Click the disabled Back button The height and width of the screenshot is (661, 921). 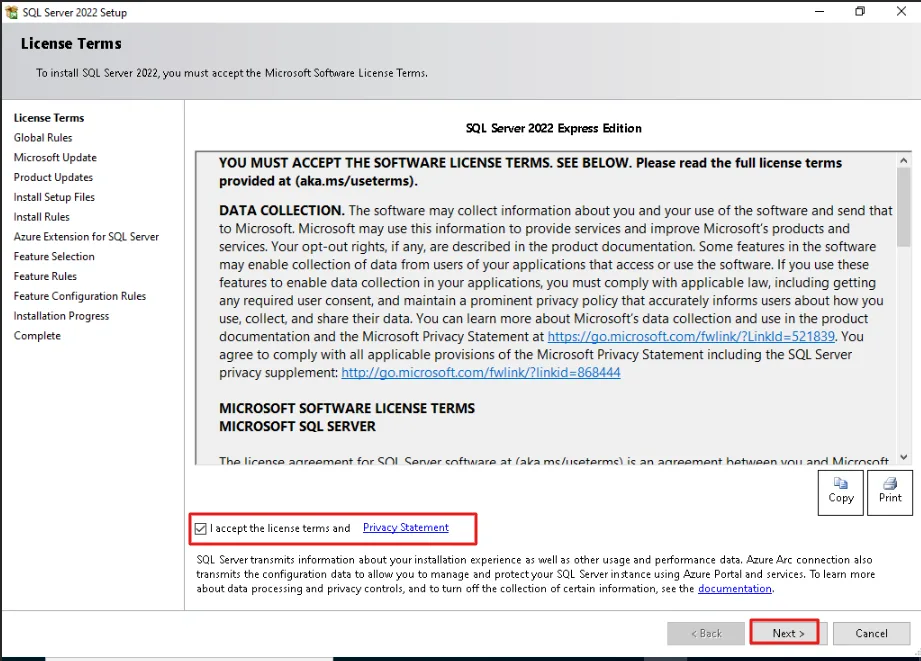tap(705, 633)
